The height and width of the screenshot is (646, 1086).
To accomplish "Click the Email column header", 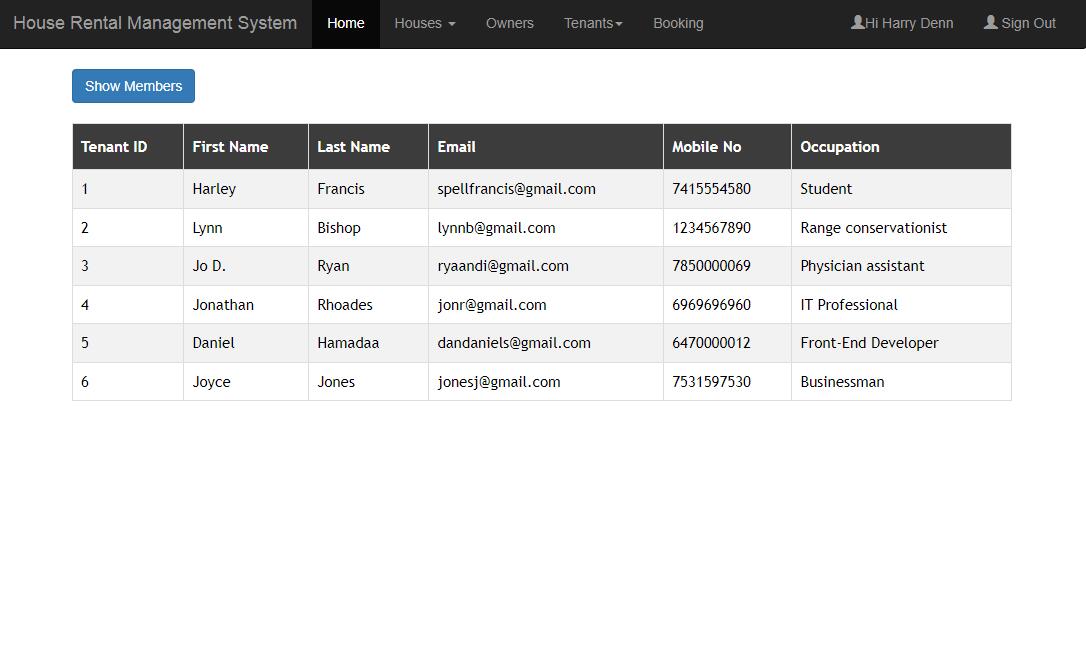I will click(456, 147).
